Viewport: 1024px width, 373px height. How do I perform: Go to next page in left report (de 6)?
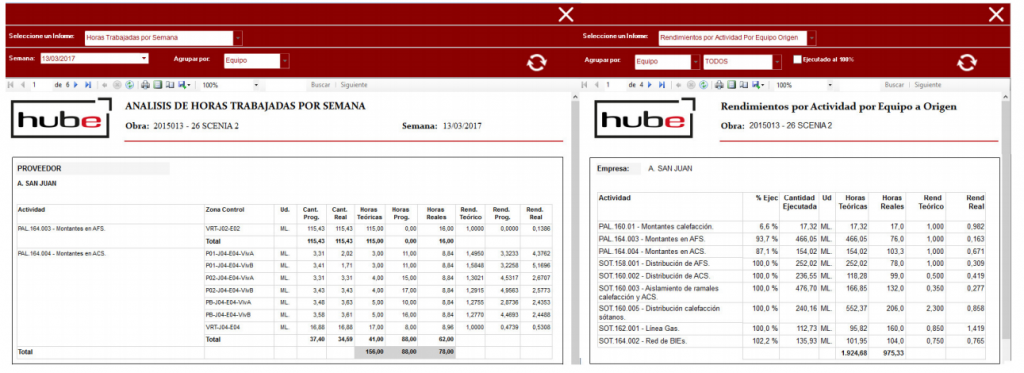[76, 85]
